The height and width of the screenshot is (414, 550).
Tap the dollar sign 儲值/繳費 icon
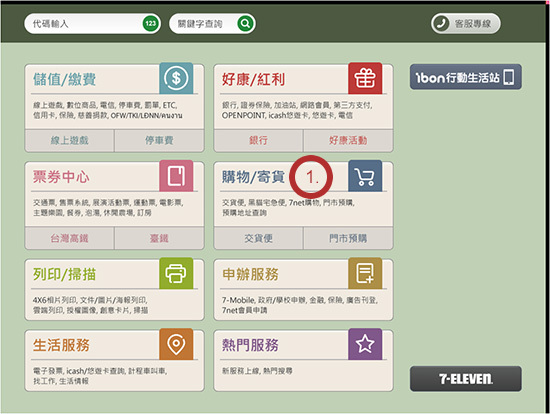pyautogui.click(x=176, y=78)
